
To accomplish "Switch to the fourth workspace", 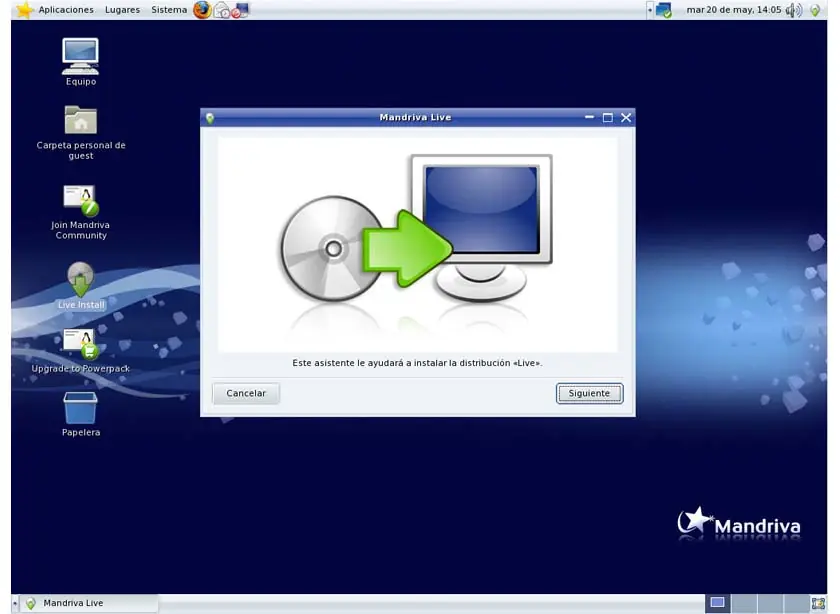I will click(x=796, y=603).
